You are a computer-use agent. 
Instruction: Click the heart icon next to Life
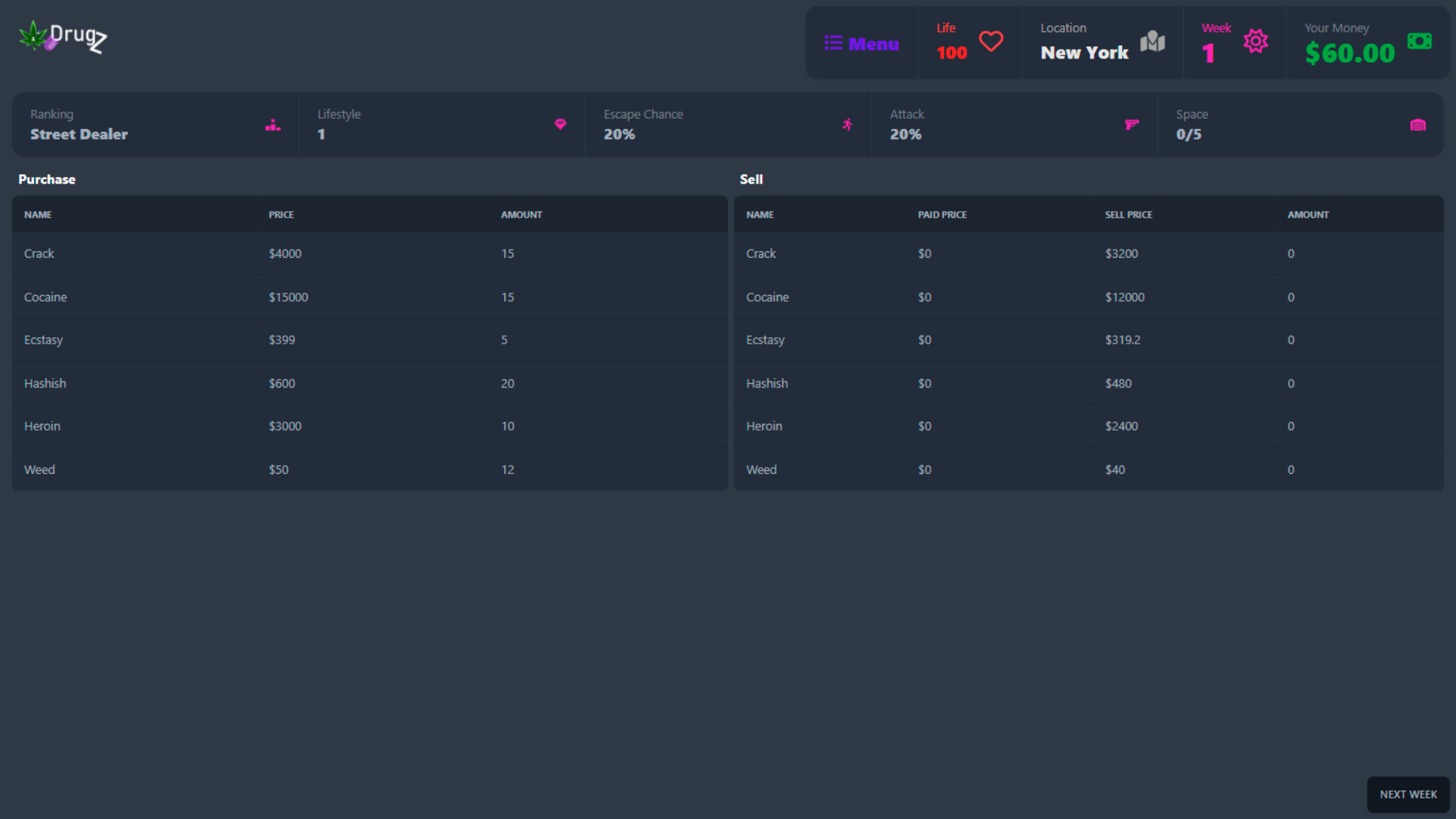[x=990, y=42]
